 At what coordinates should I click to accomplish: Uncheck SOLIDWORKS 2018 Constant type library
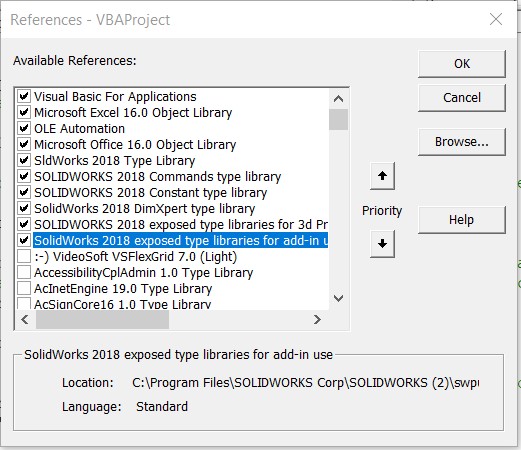click(x=24, y=192)
